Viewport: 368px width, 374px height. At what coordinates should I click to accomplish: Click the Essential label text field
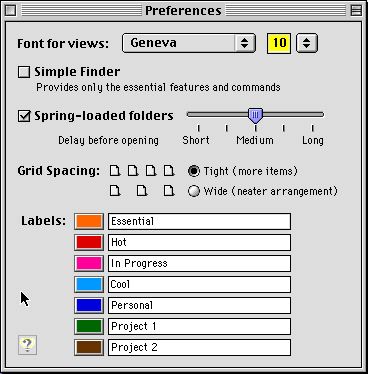[x=199, y=221]
